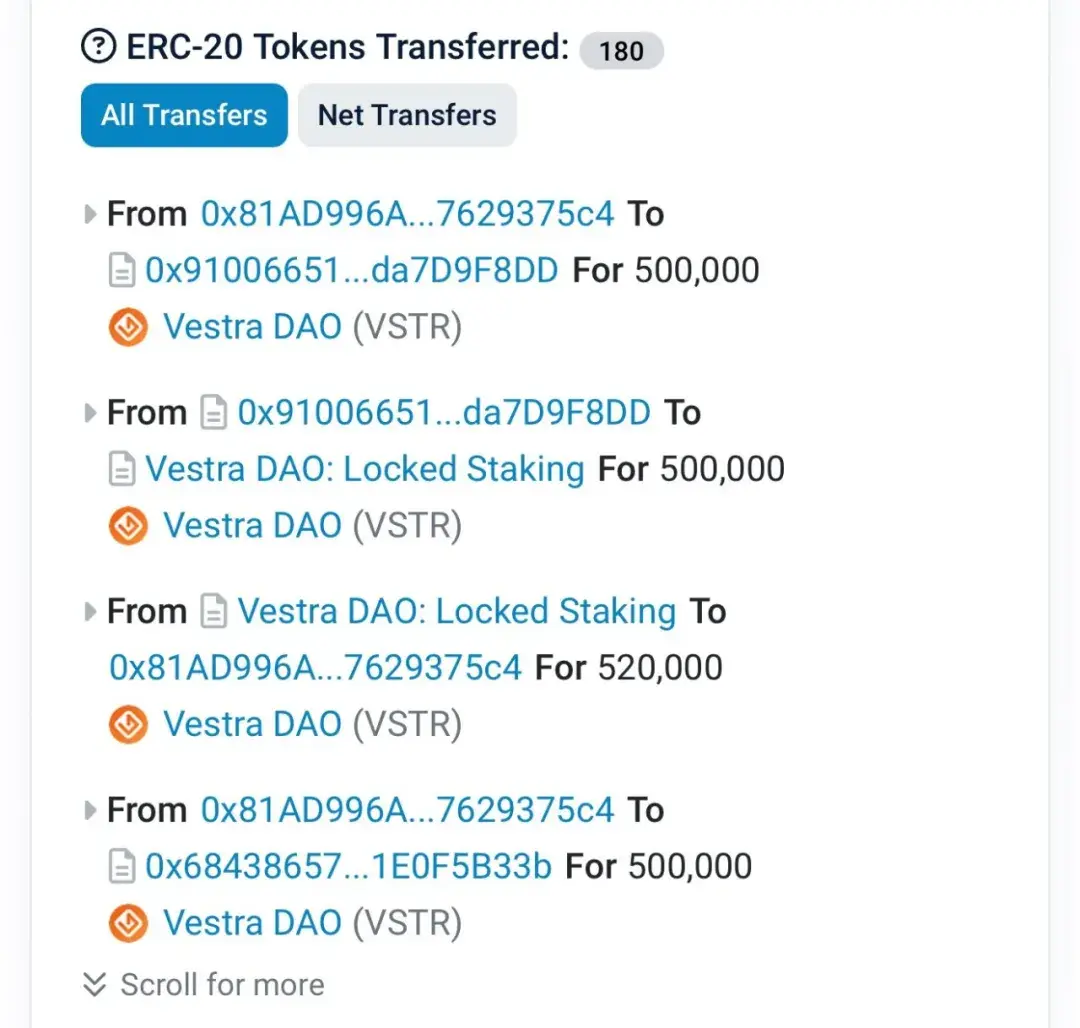
Task: Click contract icon before first 0x91006651 recipient
Action: click(x=122, y=271)
